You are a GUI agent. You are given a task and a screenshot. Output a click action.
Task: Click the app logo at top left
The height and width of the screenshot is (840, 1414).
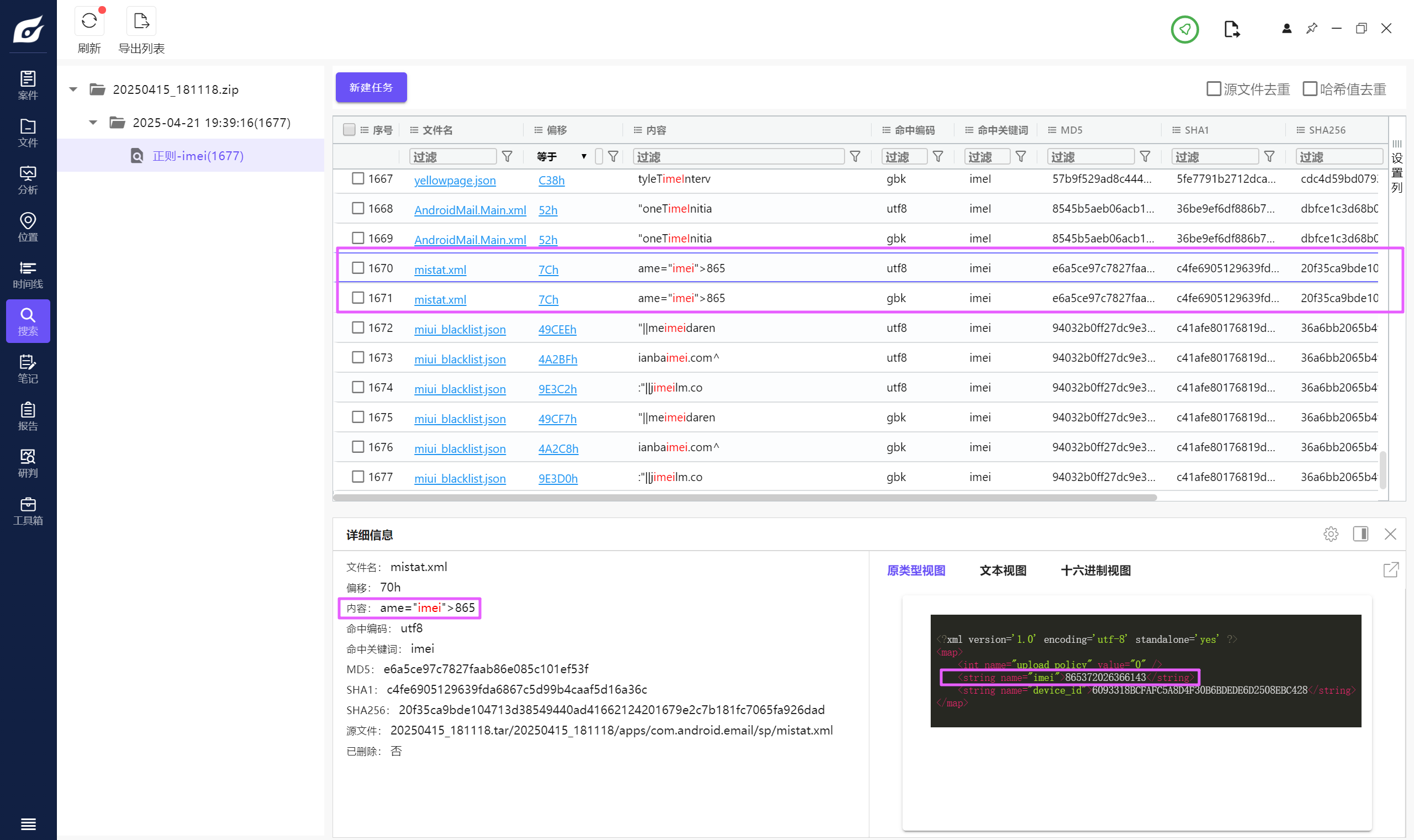click(x=28, y=28)
